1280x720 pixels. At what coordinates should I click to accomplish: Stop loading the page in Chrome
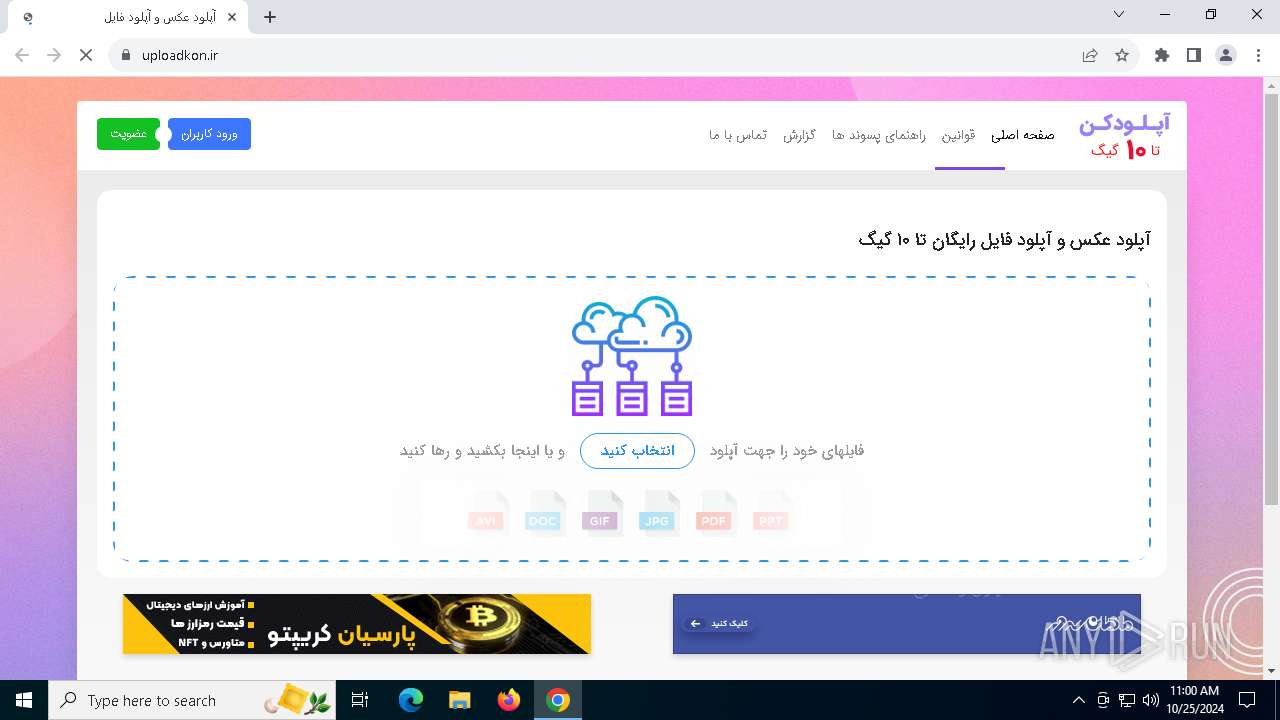tap(85, 55)
